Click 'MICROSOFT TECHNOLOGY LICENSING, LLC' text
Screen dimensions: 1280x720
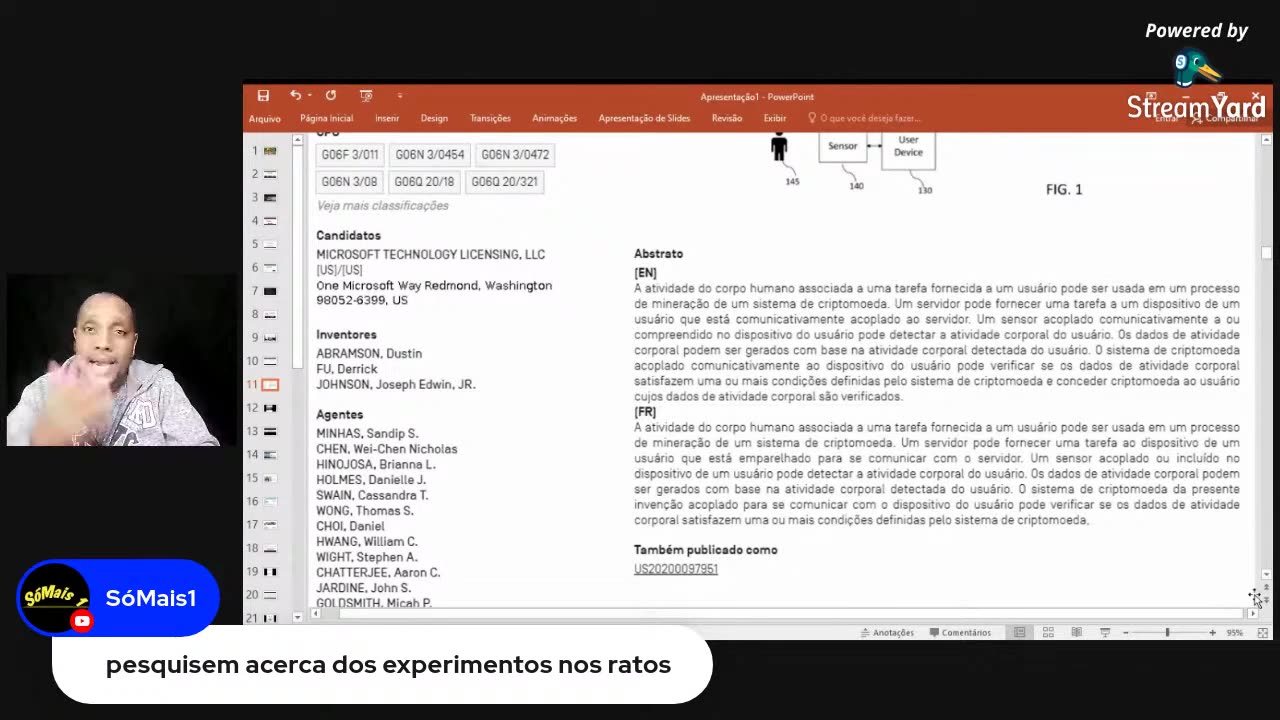point(431,255)
